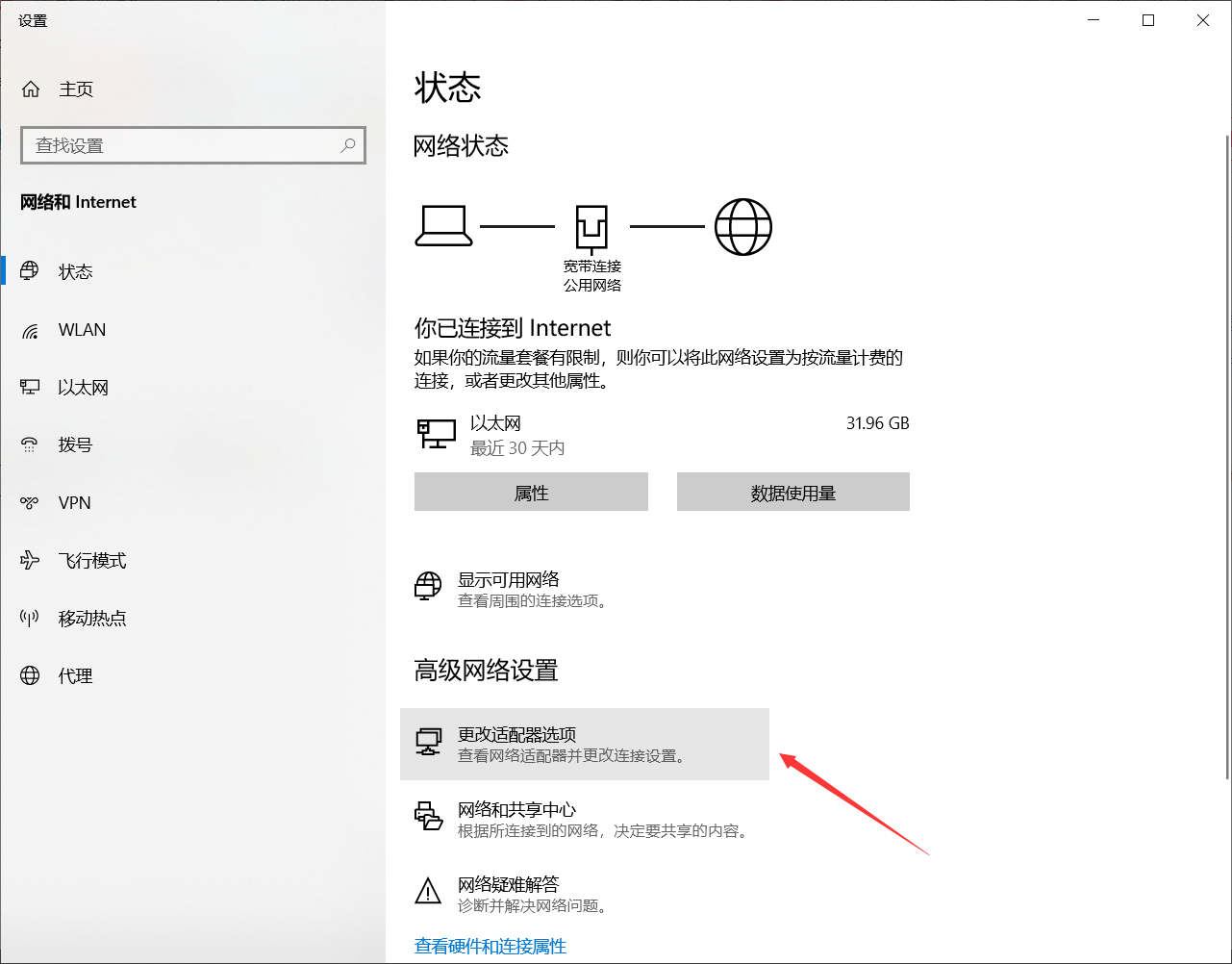This screenshot has width=1232, height=964.
Task: Click the 状态 globe icon in sidebar
Action: 31,271
